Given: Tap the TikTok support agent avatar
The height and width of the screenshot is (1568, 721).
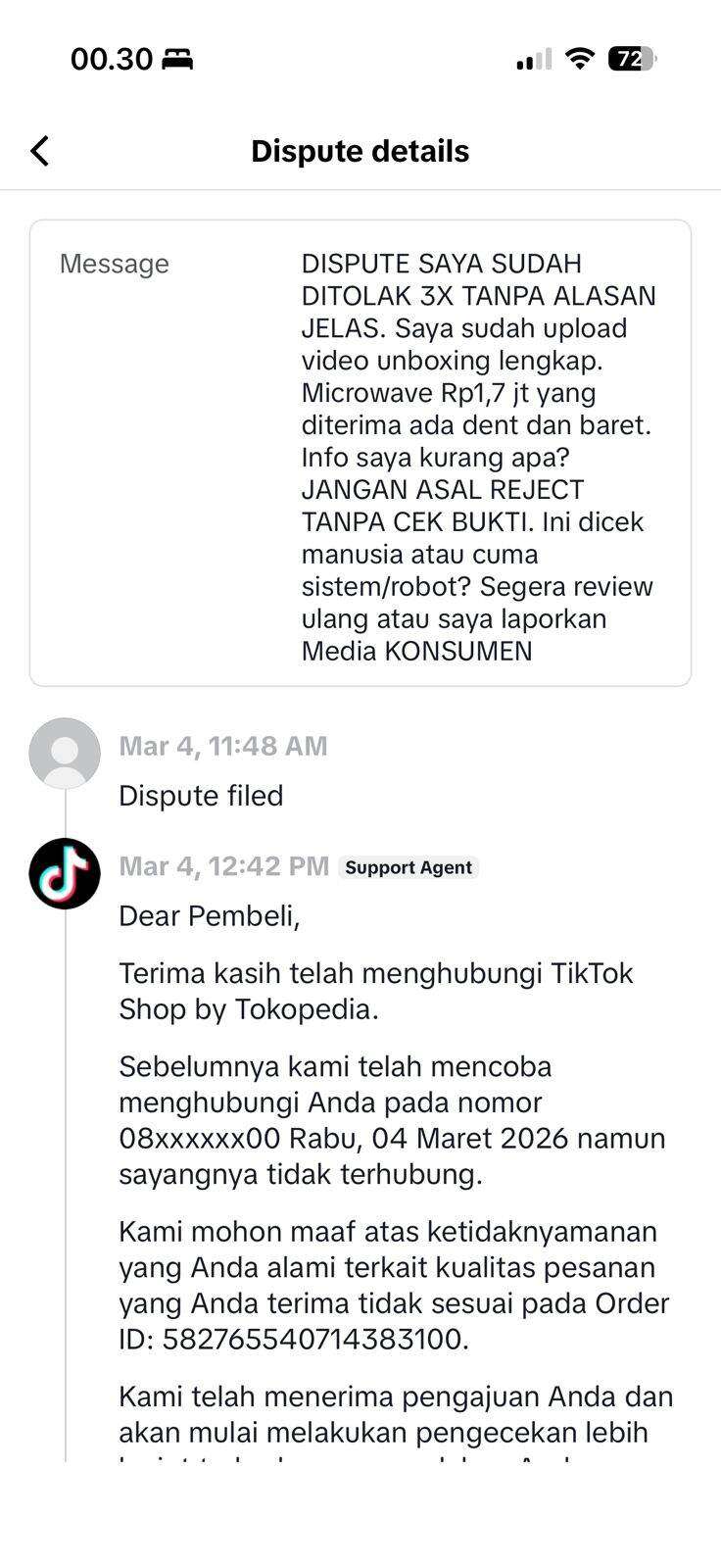Looking at the screenshot, I should click(65, 873).
